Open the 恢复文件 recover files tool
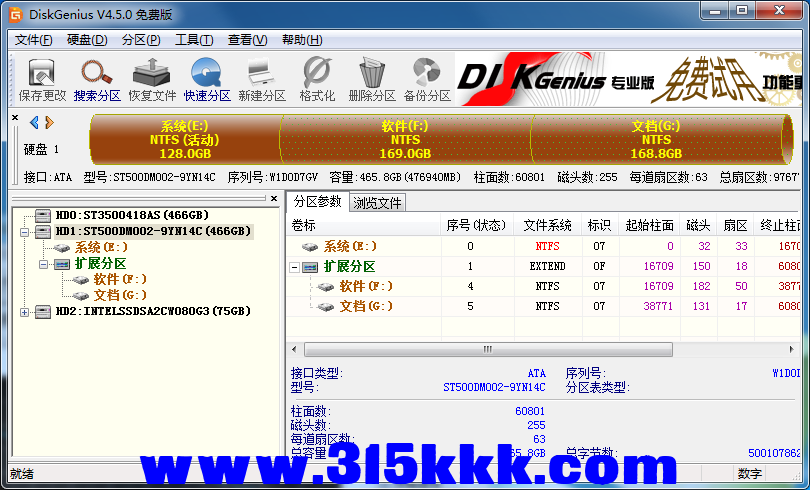 pyautogui.click(x=152, y=79)
